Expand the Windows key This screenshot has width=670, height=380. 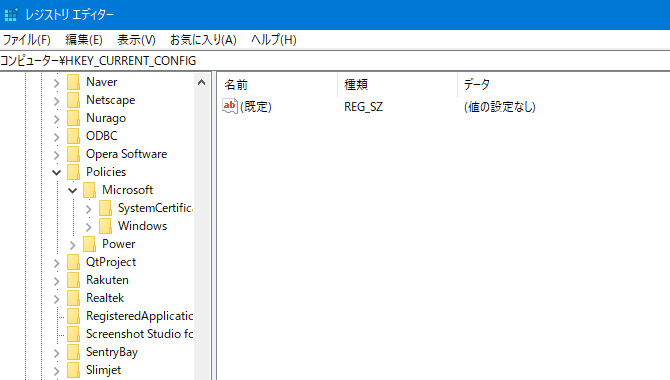coord(88,227)
